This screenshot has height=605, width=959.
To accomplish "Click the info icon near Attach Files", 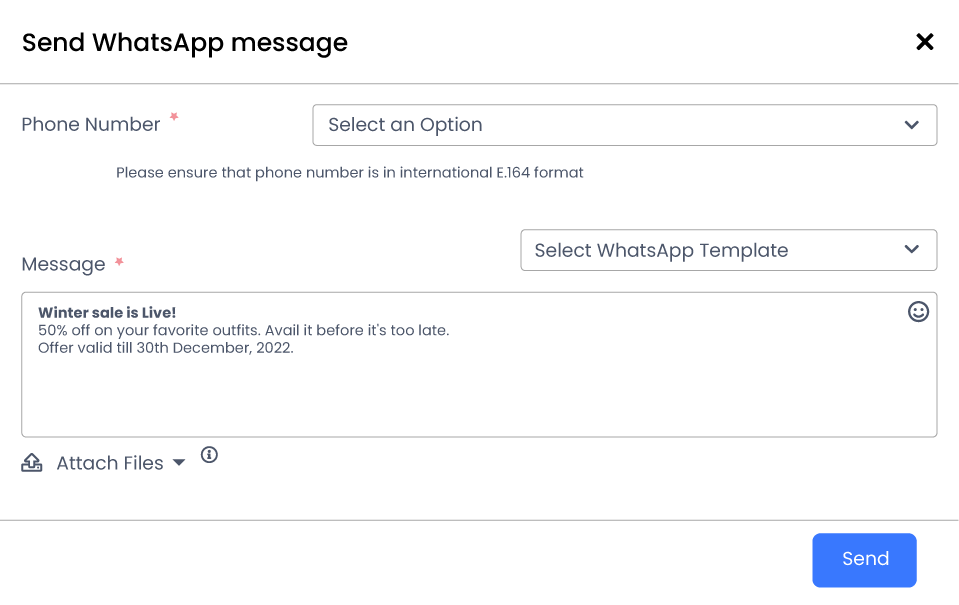I will [209, 455].
